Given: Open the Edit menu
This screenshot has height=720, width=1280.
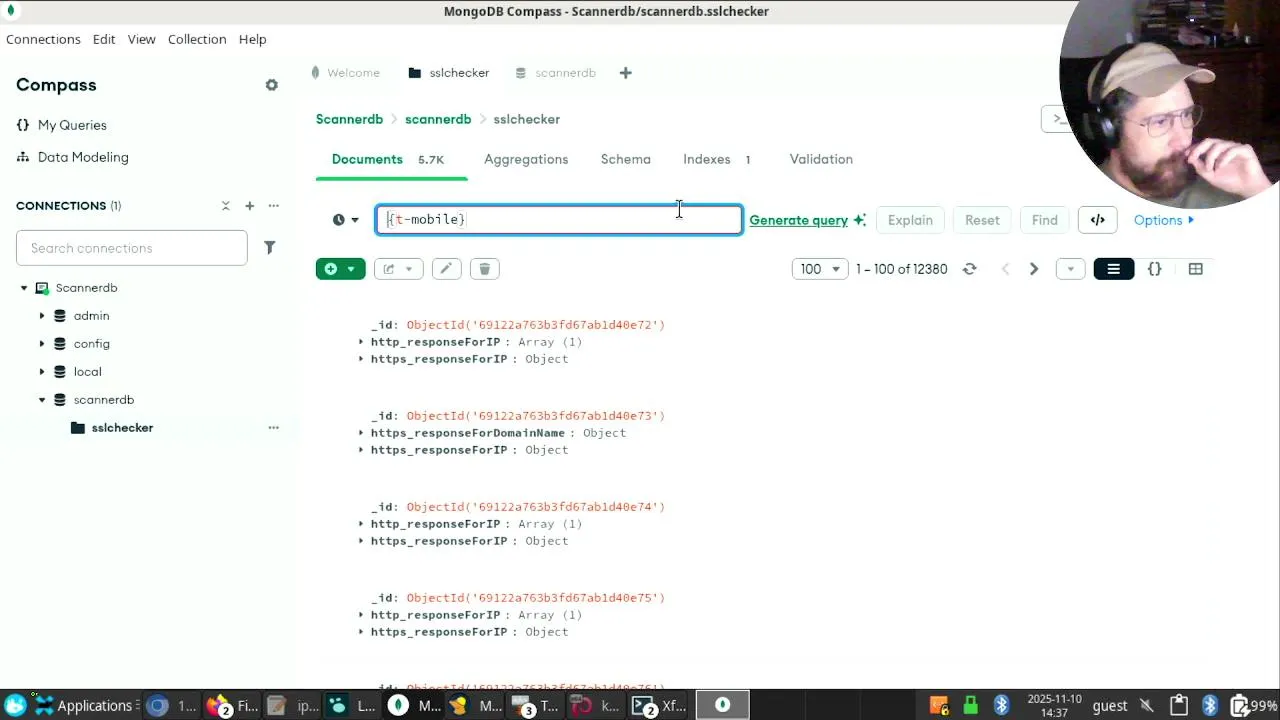Looking at the screenshot, I should pos(104,39).
